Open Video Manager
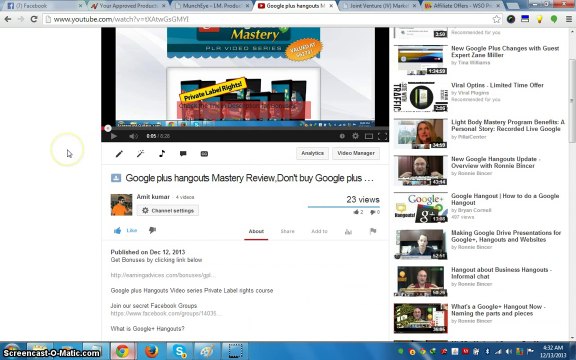This screenshot has height=360, width=576. point(356,153)
